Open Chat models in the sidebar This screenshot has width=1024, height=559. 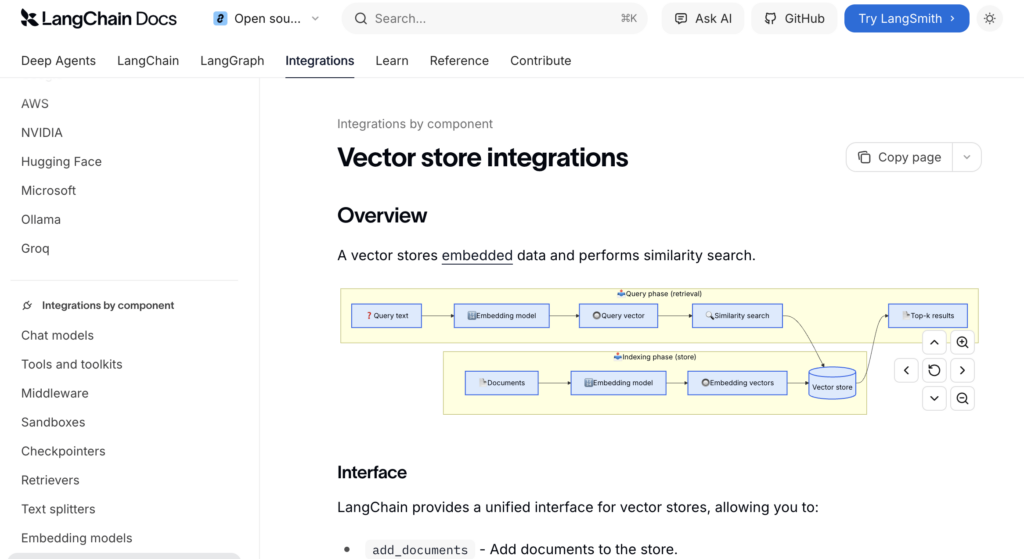tap(57, 335)
